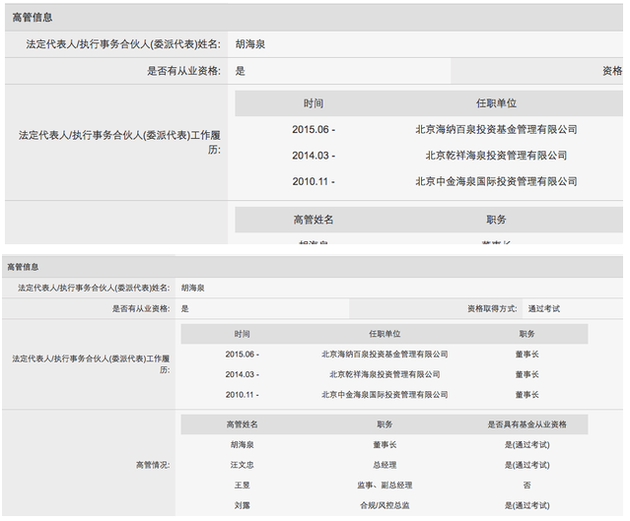
Task: Click the name 胡海泉 in the upper panel
Action: [x=250, y=44]
